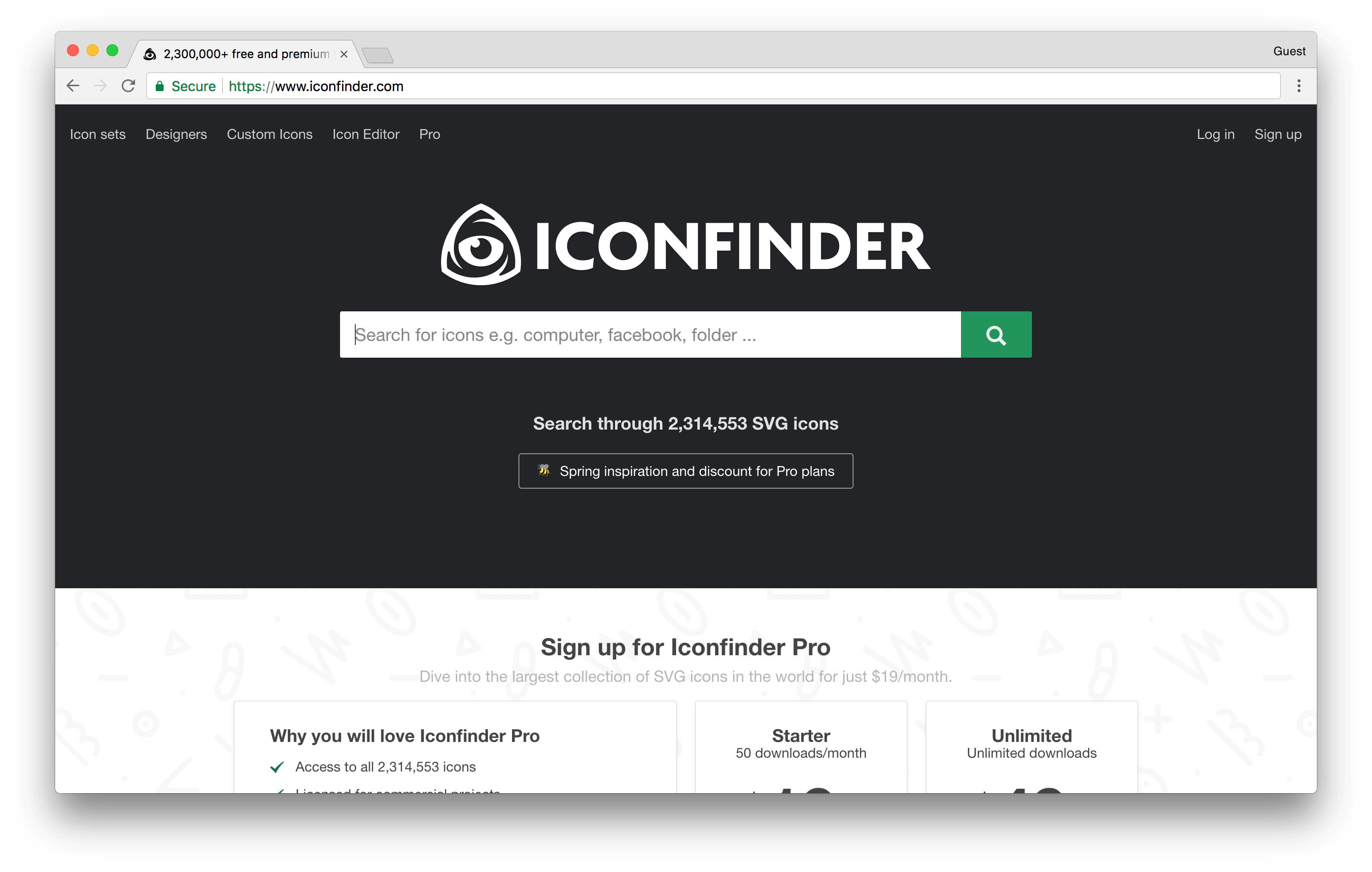Image resolution: width=1372 pixels, height=872 pixels.
Task: Select the Icon Editor menu item
Action: [365, 134]
